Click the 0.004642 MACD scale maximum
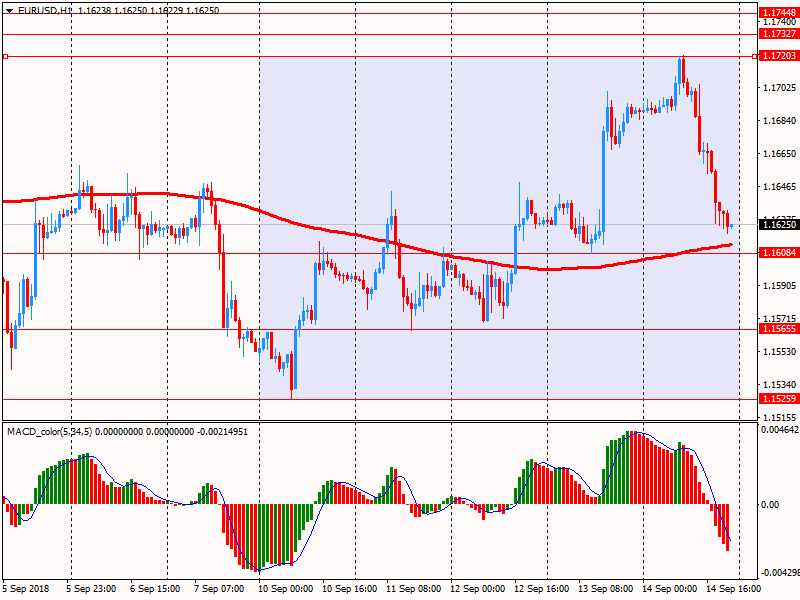This screenshot has height=600, width=800. pyautogui.click(x=780, y=430)
